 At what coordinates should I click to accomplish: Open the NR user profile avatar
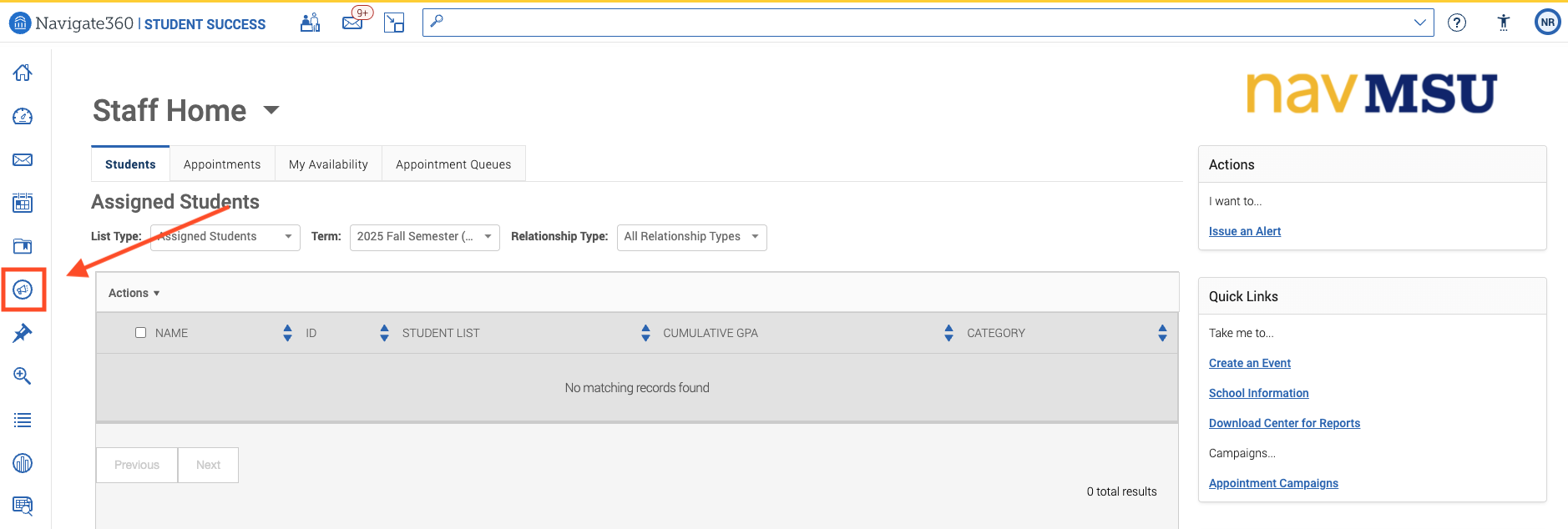(1548, 23)
